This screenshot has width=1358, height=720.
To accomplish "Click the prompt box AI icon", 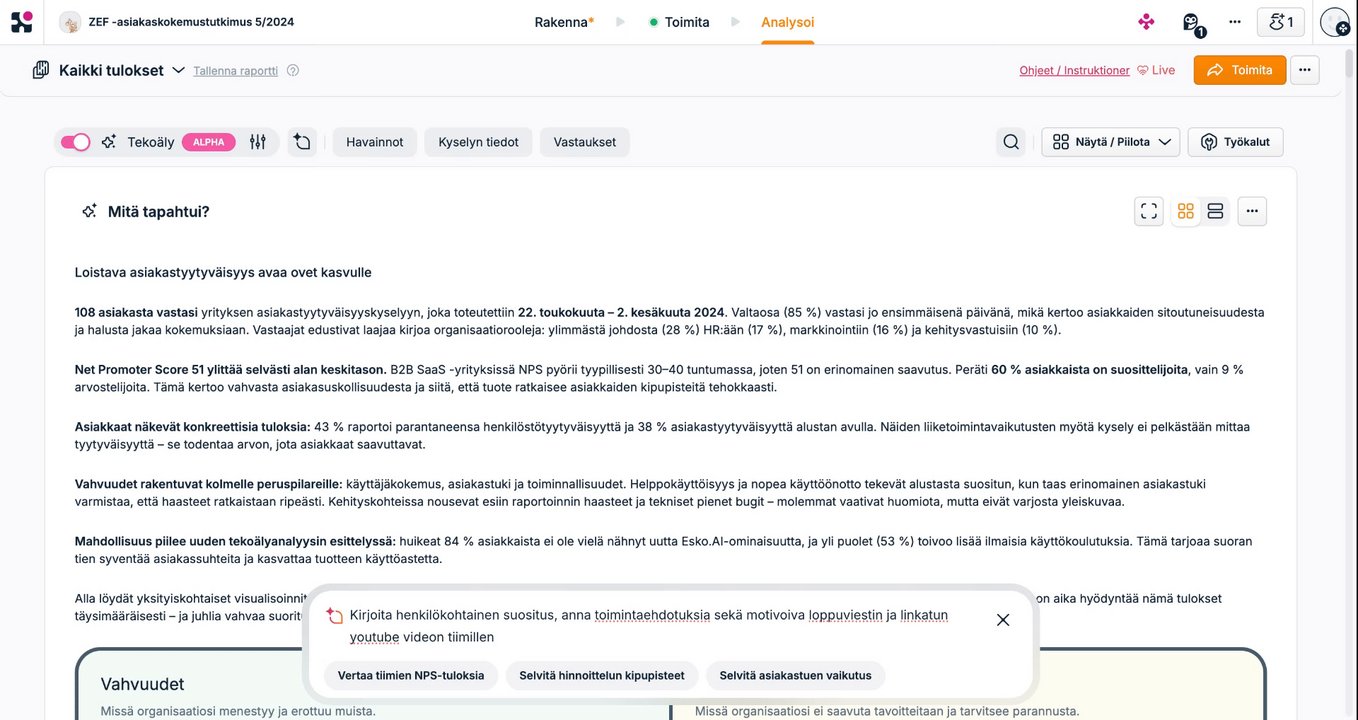I will click(x=334, y=616).
